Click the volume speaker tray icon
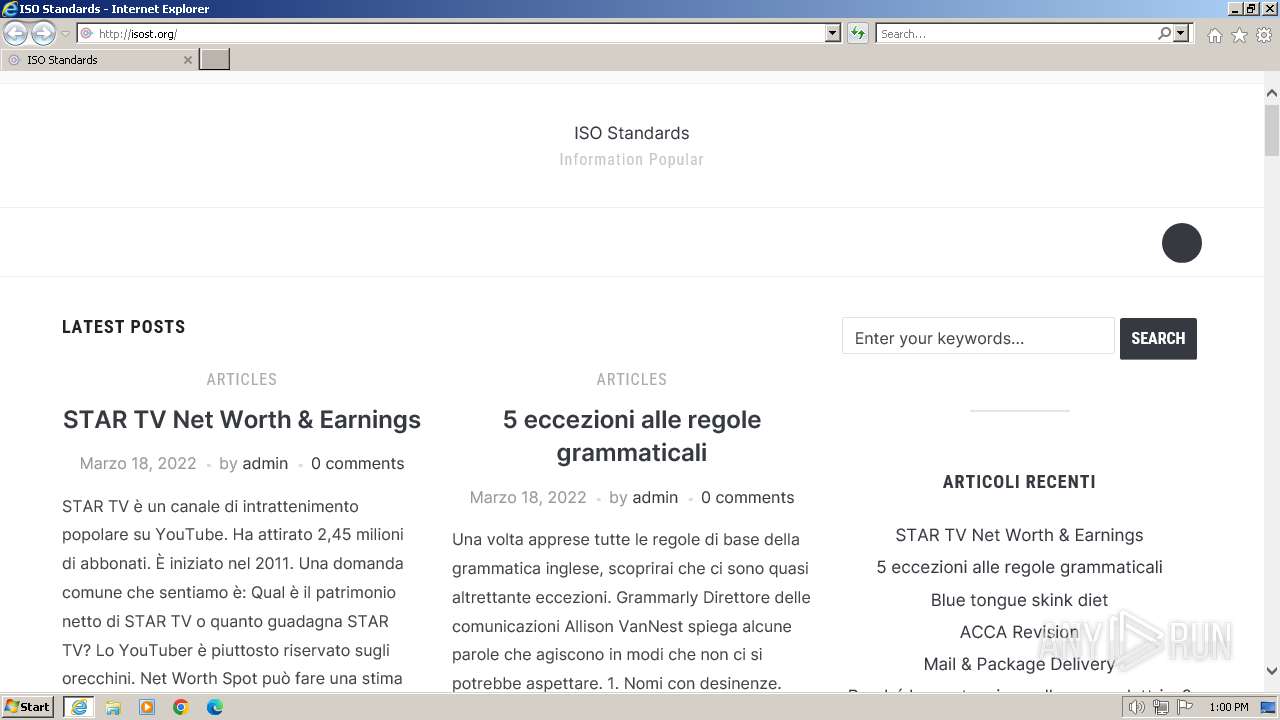This screenshot has width=1280, height=720. tap(1136, 707)
